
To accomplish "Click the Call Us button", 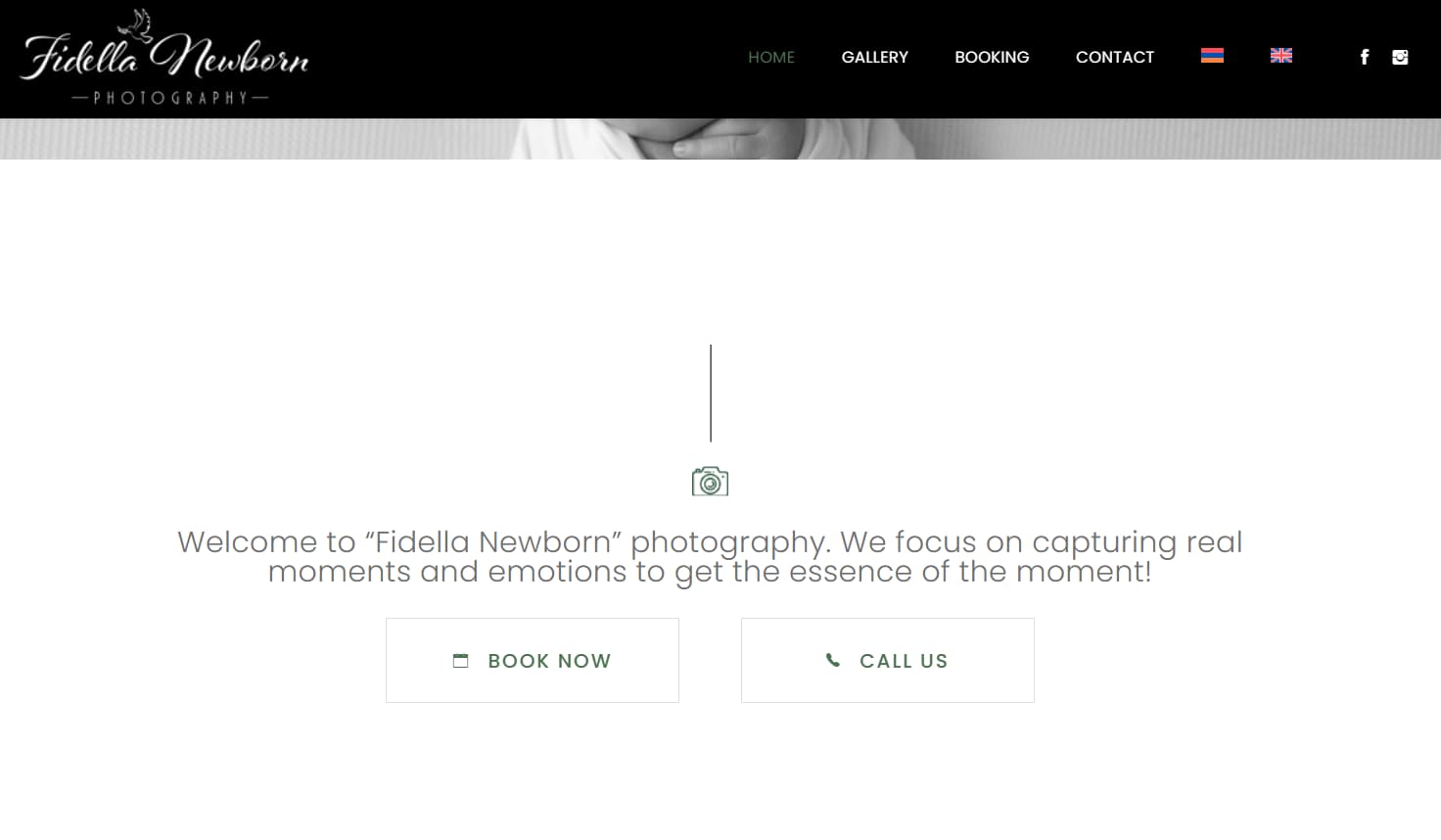I will point(888,660).
